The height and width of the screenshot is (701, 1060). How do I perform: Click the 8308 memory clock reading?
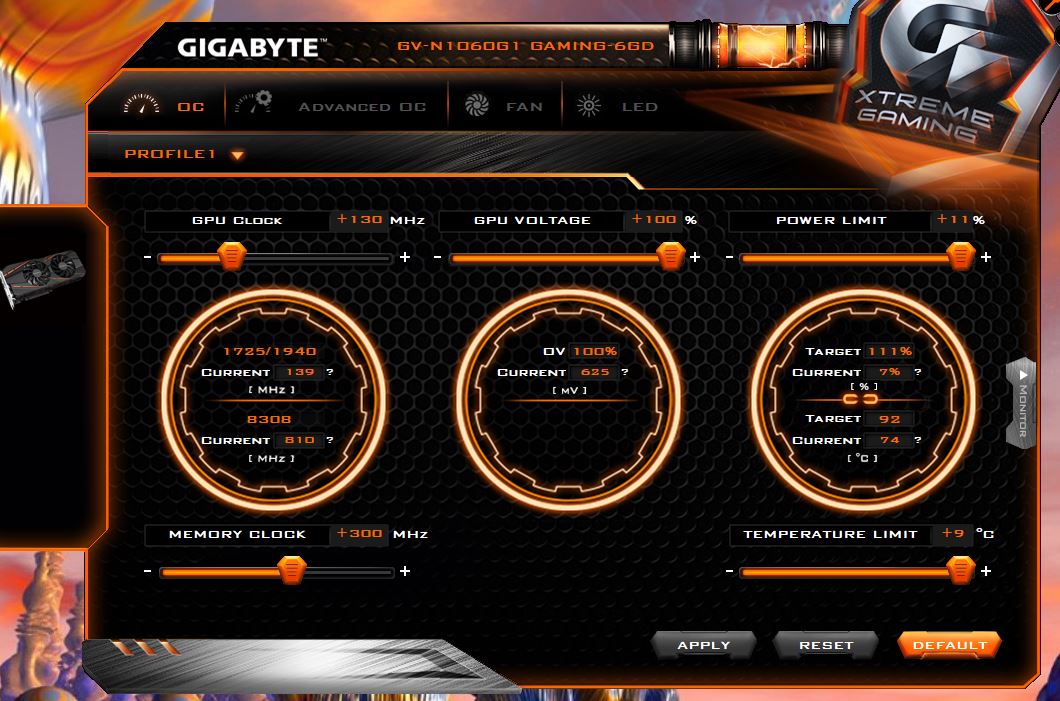point(269,419)
